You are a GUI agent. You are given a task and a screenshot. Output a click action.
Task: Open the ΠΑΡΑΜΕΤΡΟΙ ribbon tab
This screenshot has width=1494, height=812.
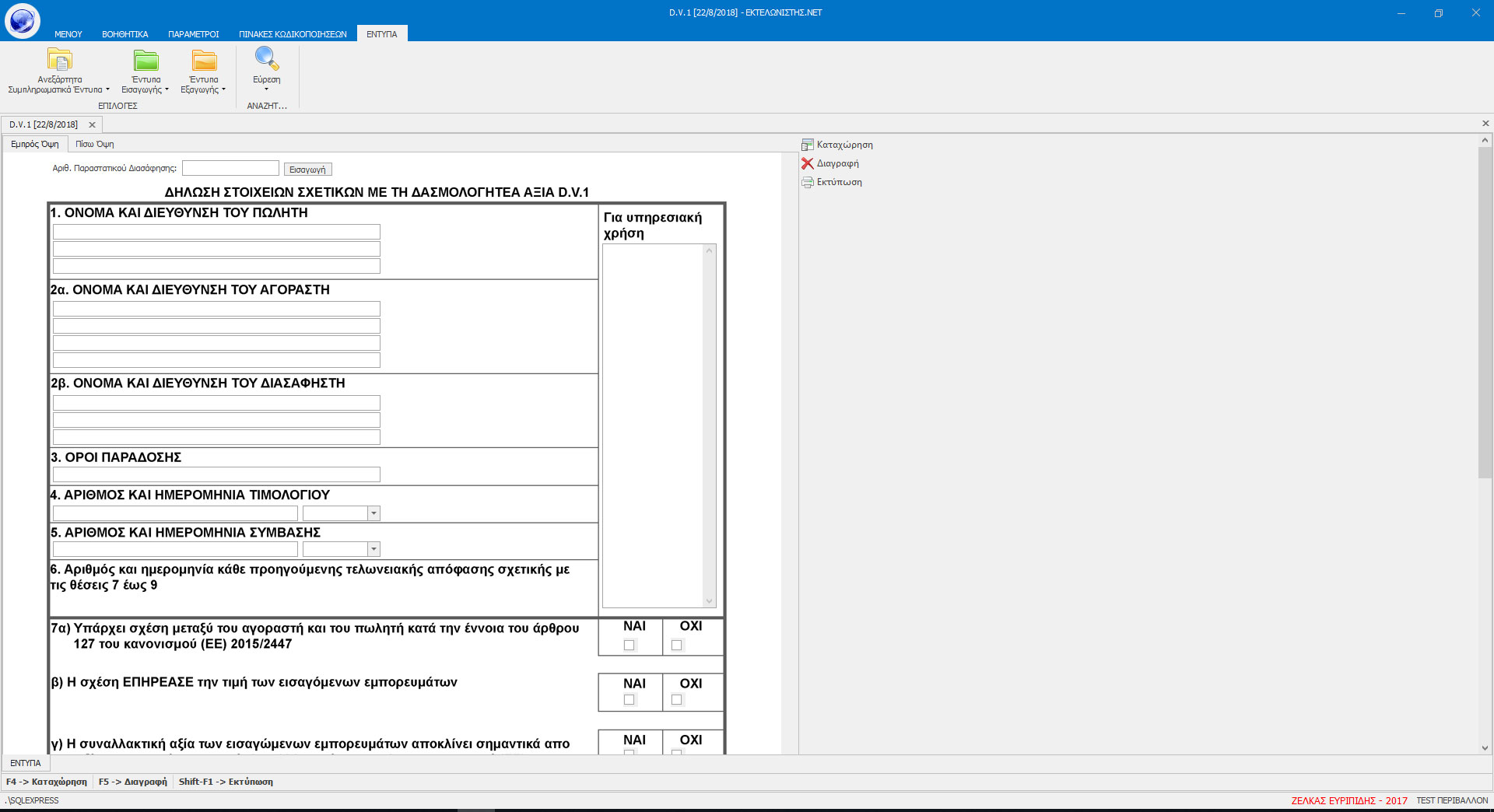(193, 34)
